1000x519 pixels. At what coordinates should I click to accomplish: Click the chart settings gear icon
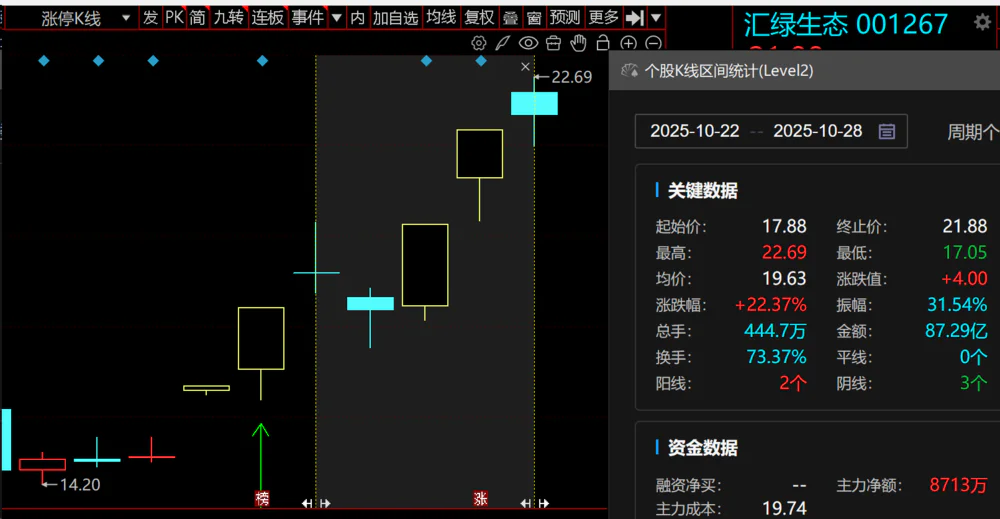click(478, 43)
